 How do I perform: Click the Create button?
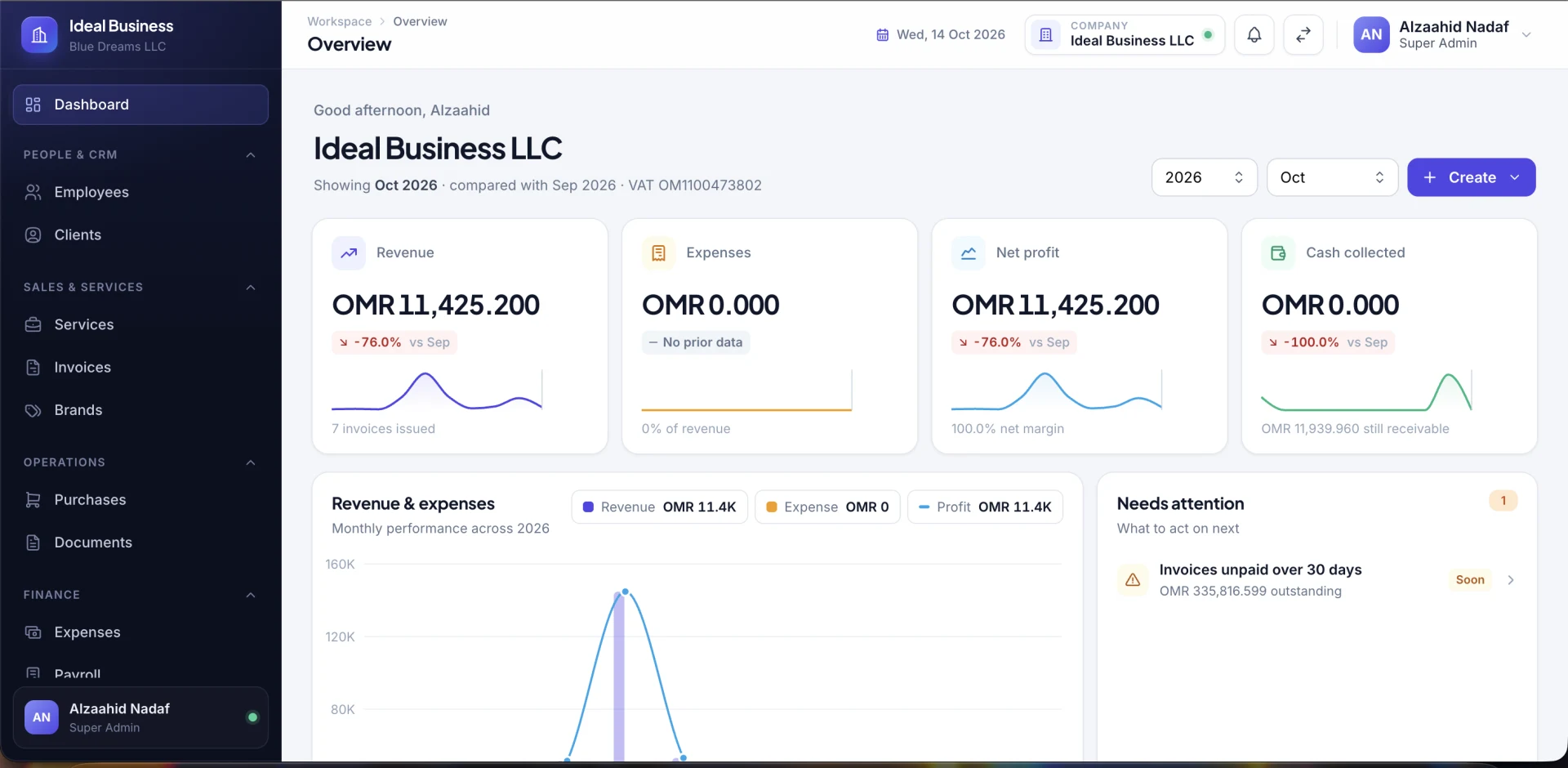pos(1471,177)
